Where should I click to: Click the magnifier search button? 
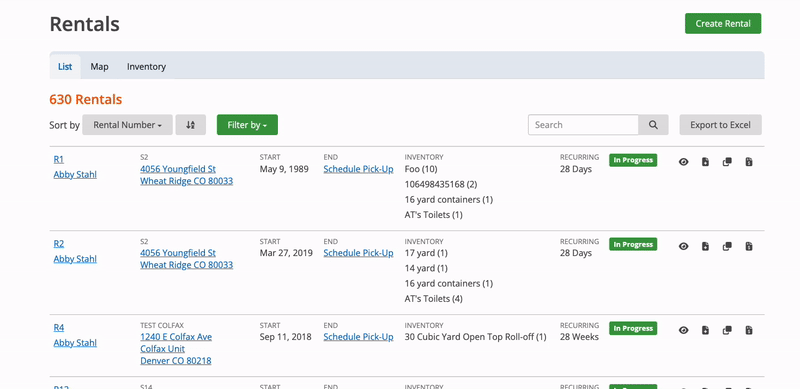653,125
